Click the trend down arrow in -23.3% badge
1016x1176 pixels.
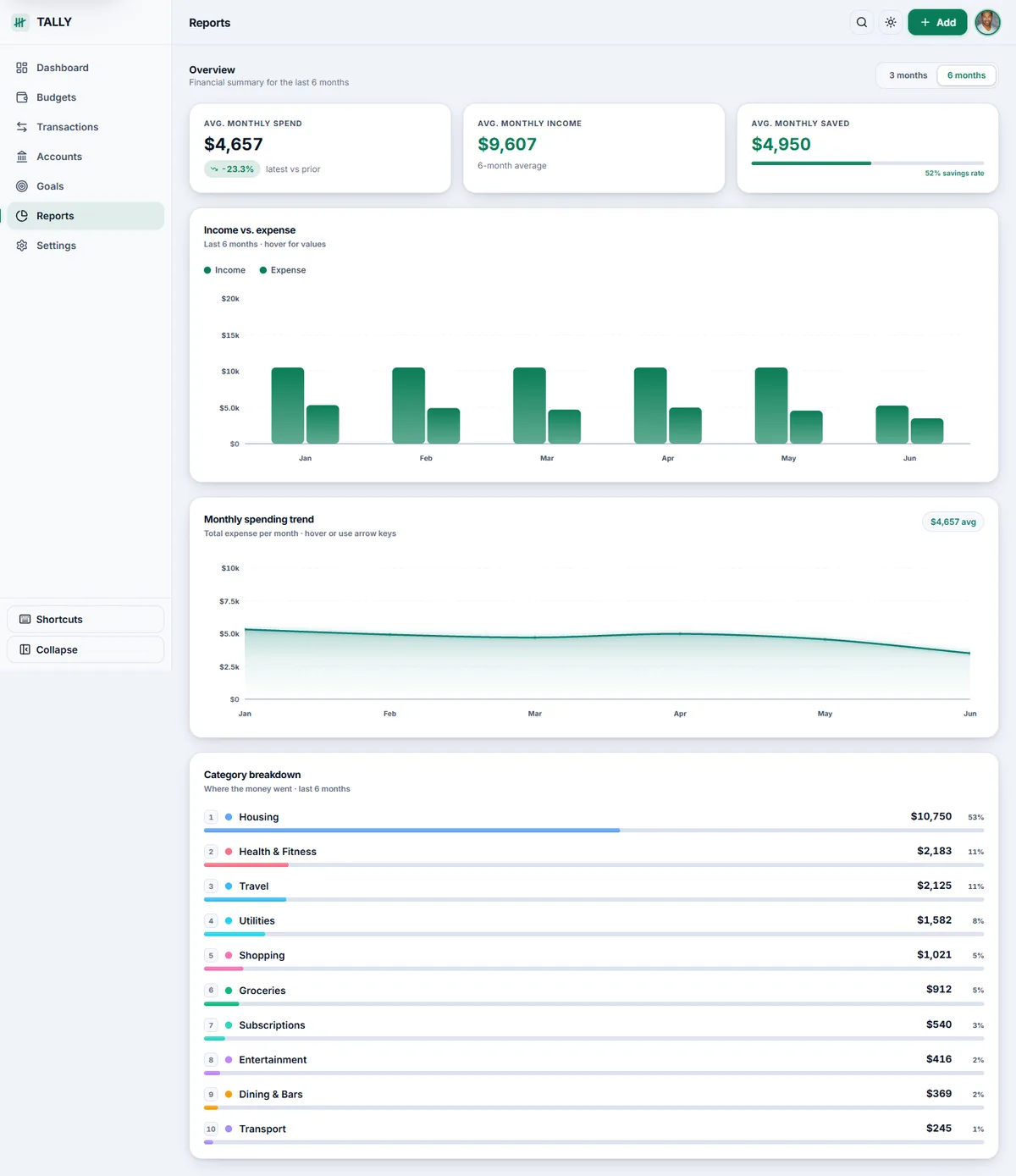pos(214,169)
